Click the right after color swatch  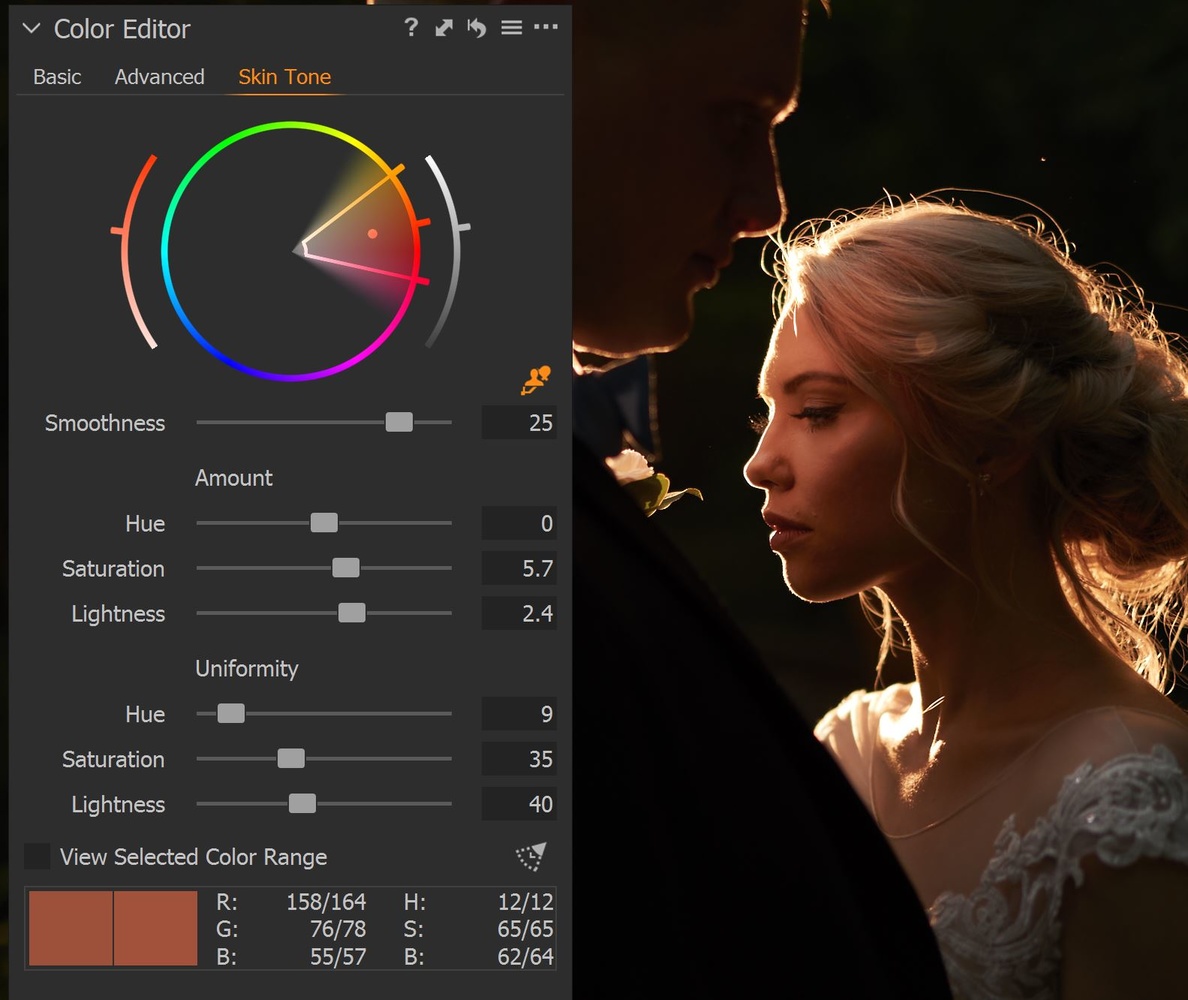click(155, 928)
